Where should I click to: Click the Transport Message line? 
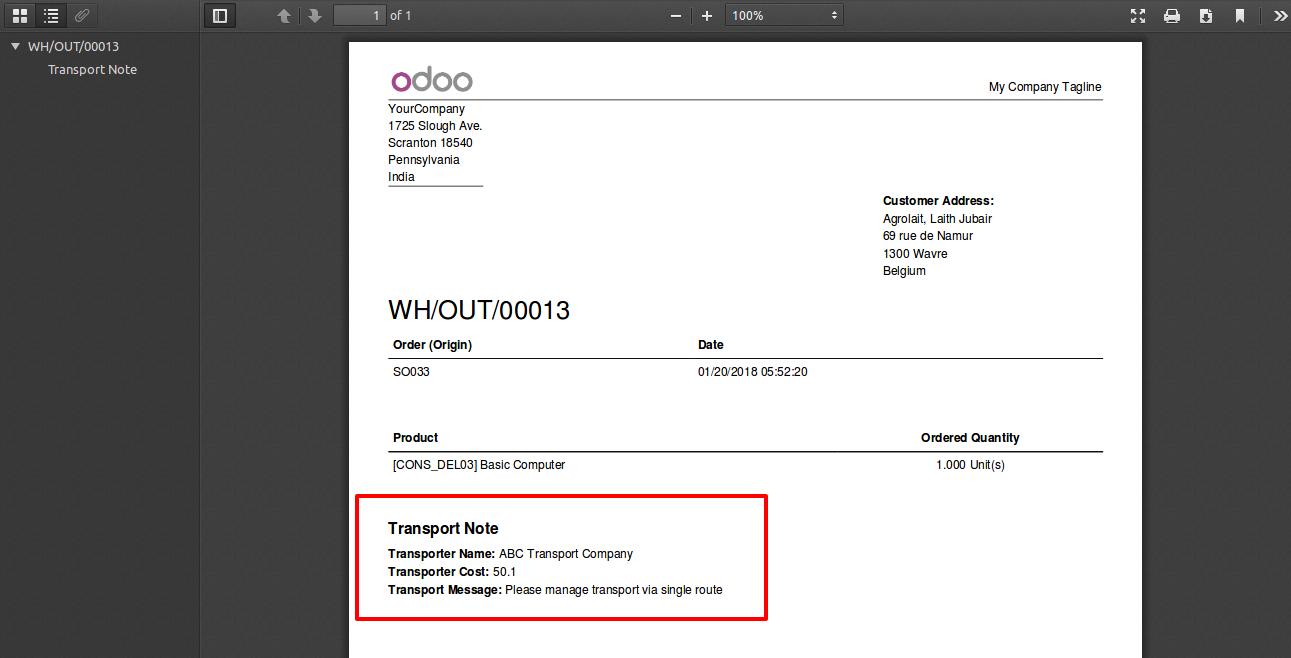(555, 589)
